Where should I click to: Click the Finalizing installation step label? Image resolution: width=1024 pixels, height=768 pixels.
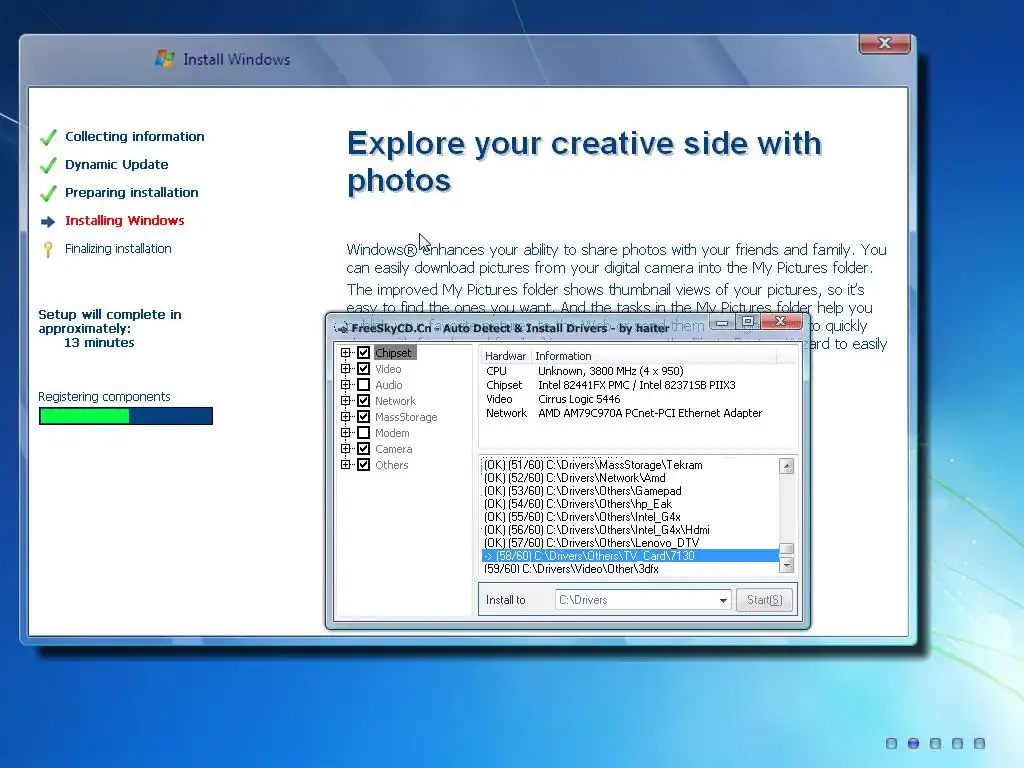tap(118, 249)
